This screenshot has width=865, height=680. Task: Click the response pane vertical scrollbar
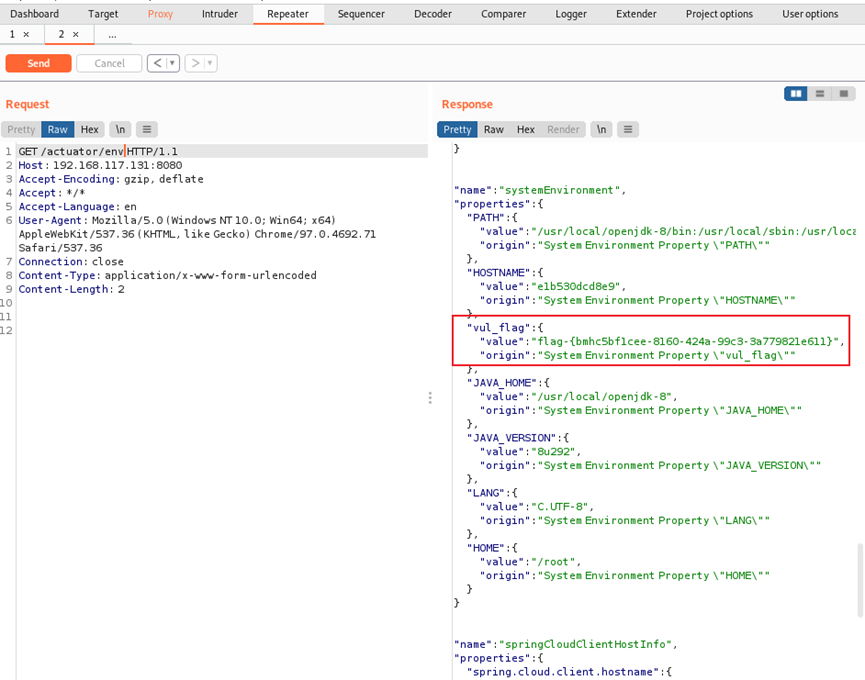click(859, 579)
